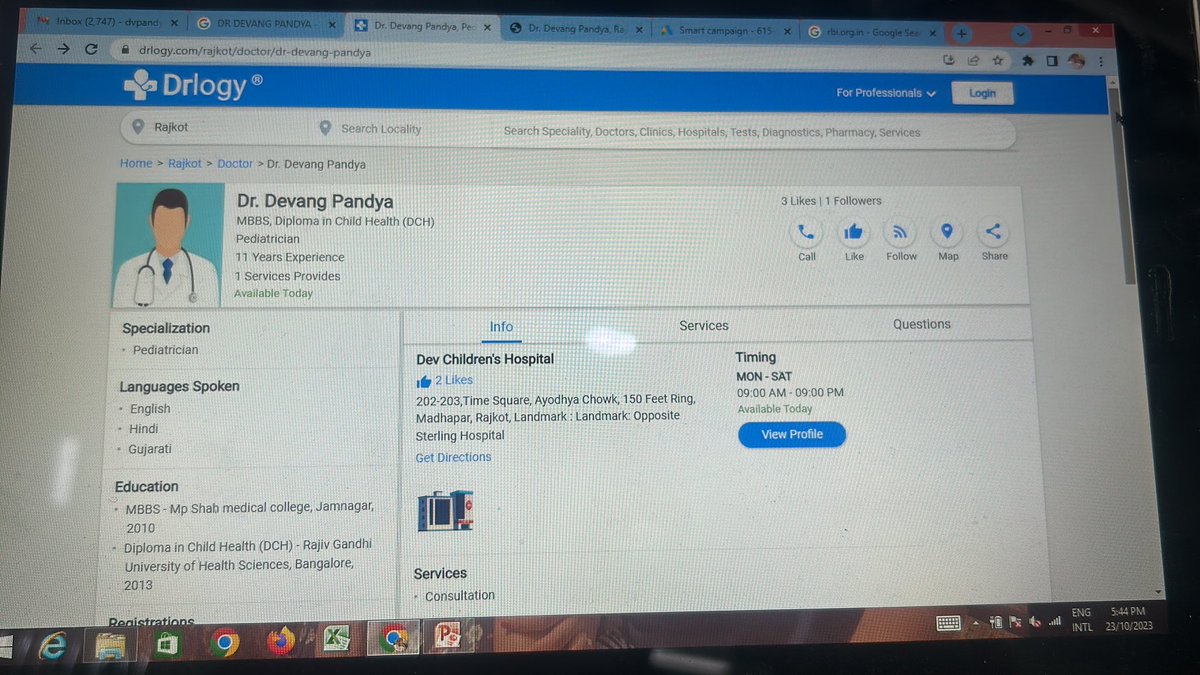The height and width of the screenshot is (675, 1200).
Task: Switch to the Services tab
Action: click(703, 325)
